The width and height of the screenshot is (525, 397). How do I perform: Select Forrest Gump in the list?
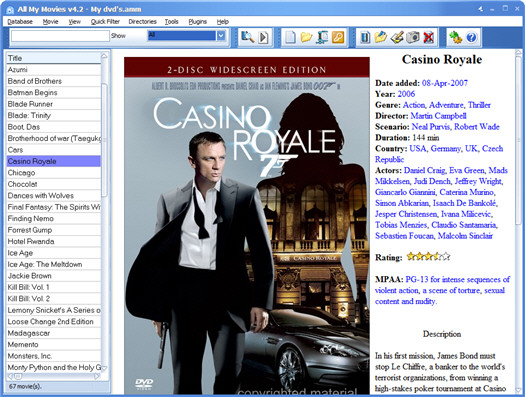(54, 230)
